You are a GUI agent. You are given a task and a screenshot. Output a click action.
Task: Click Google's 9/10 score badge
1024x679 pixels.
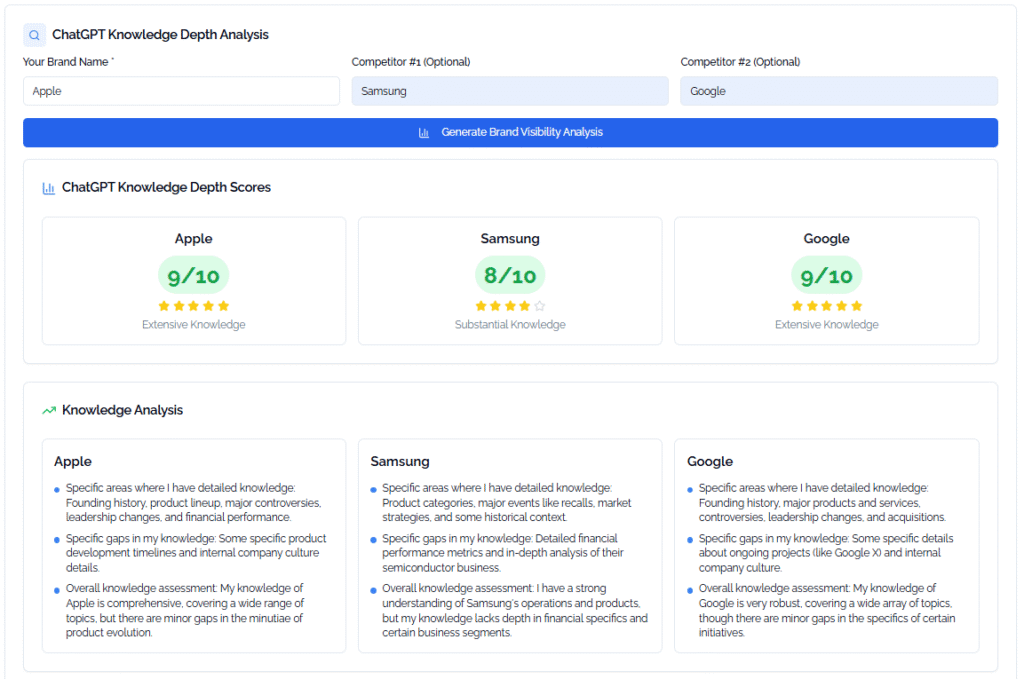coord(827,276)
